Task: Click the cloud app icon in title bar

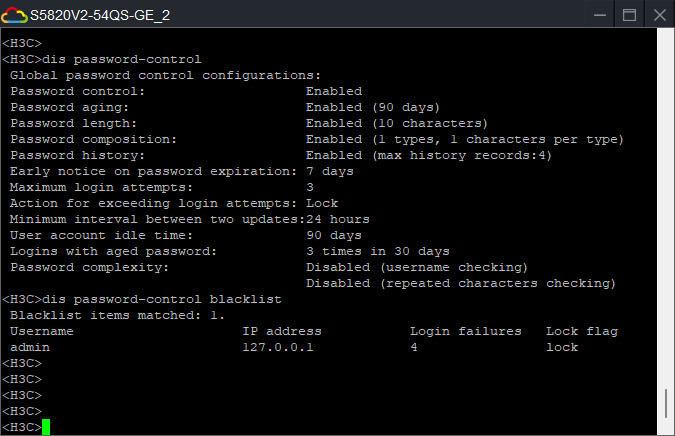Action: click(x=15, y=15)
